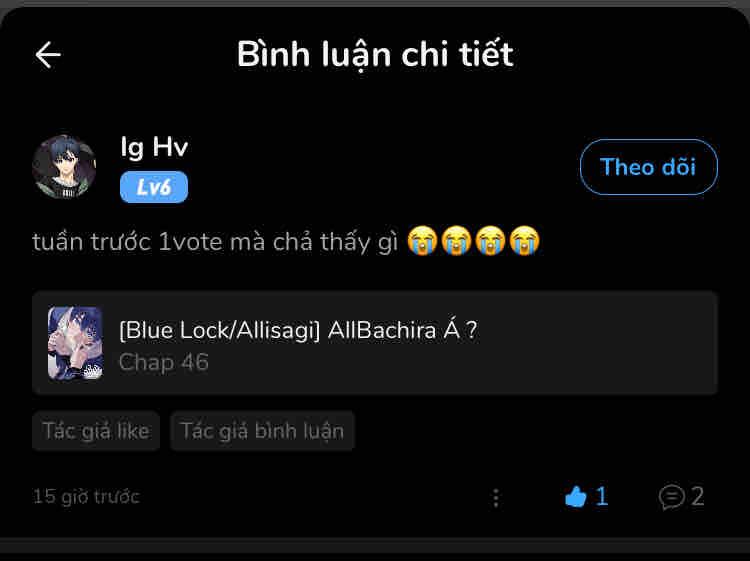Open the three-dot more options menu
750x561 pixels.
tap(496, 498)
